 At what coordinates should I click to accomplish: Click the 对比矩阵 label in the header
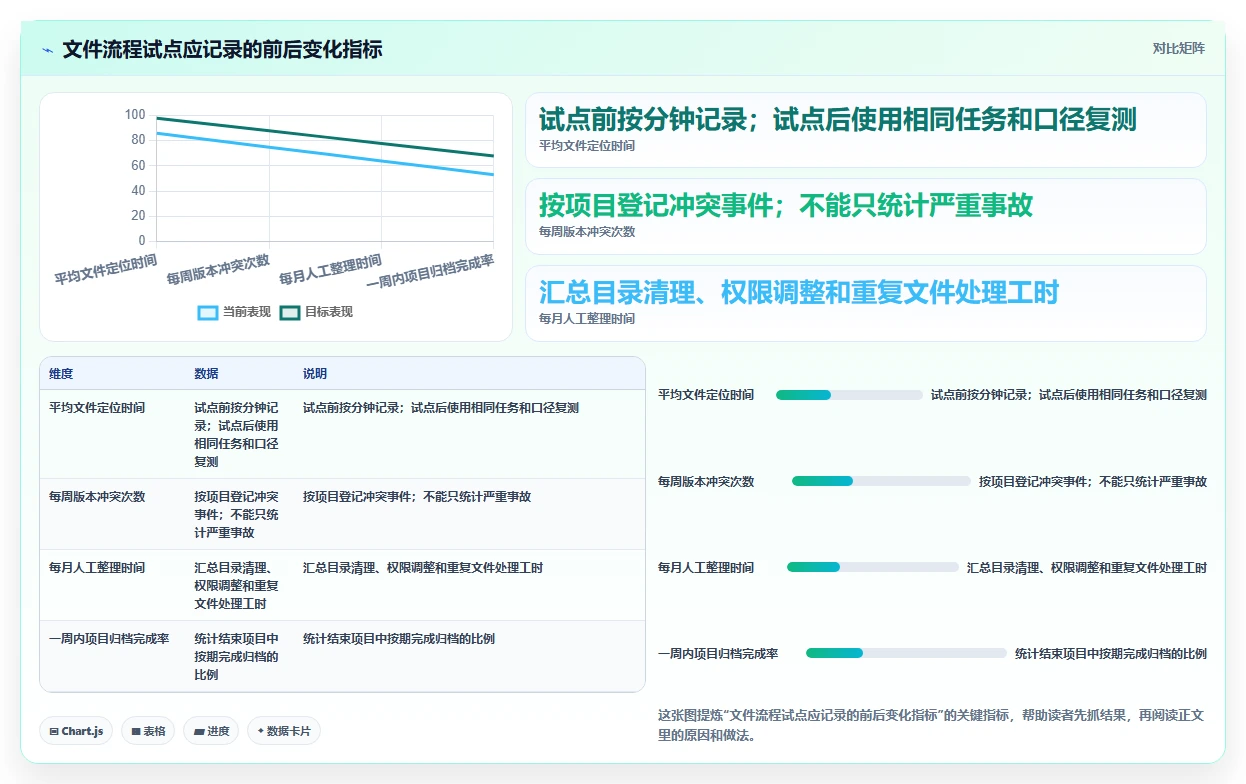[x=1179, y=48]
